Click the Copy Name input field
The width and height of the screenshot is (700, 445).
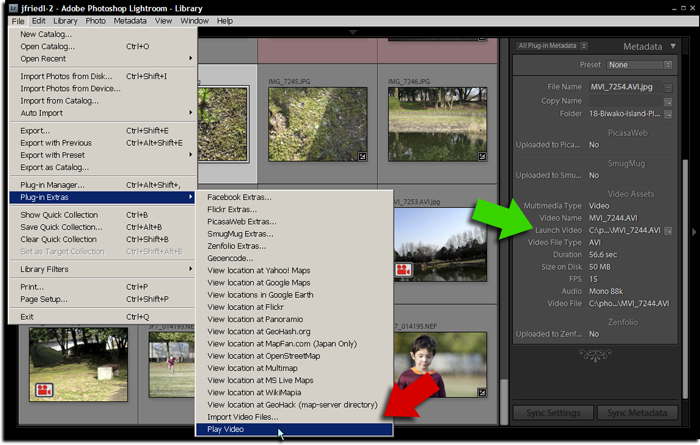[625, 101]
